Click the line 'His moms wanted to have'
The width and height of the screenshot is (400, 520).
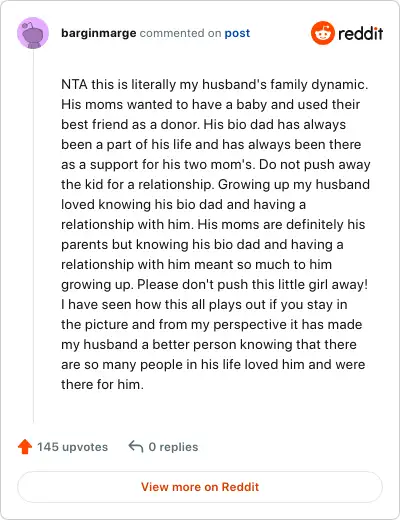click(x=211, y=104)
